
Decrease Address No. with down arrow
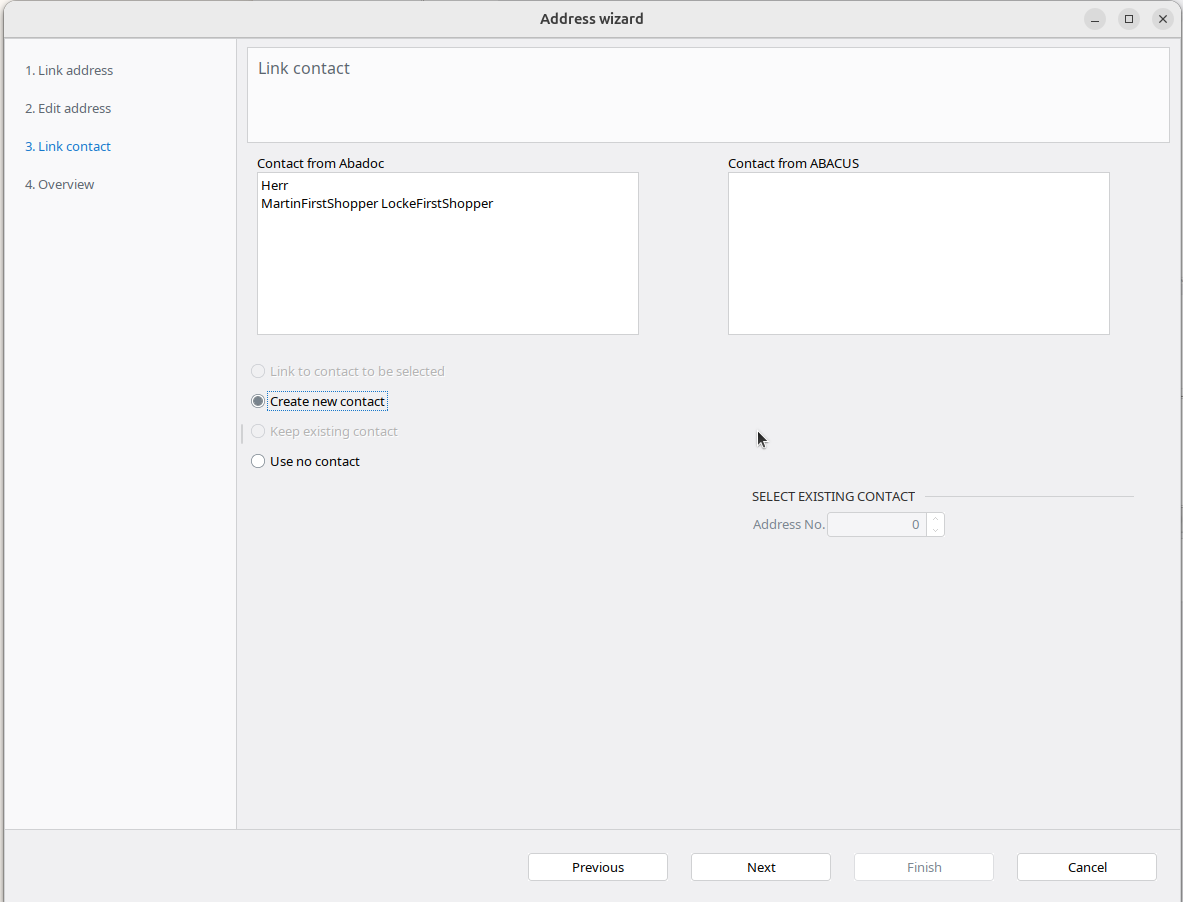tap(935, 530)
